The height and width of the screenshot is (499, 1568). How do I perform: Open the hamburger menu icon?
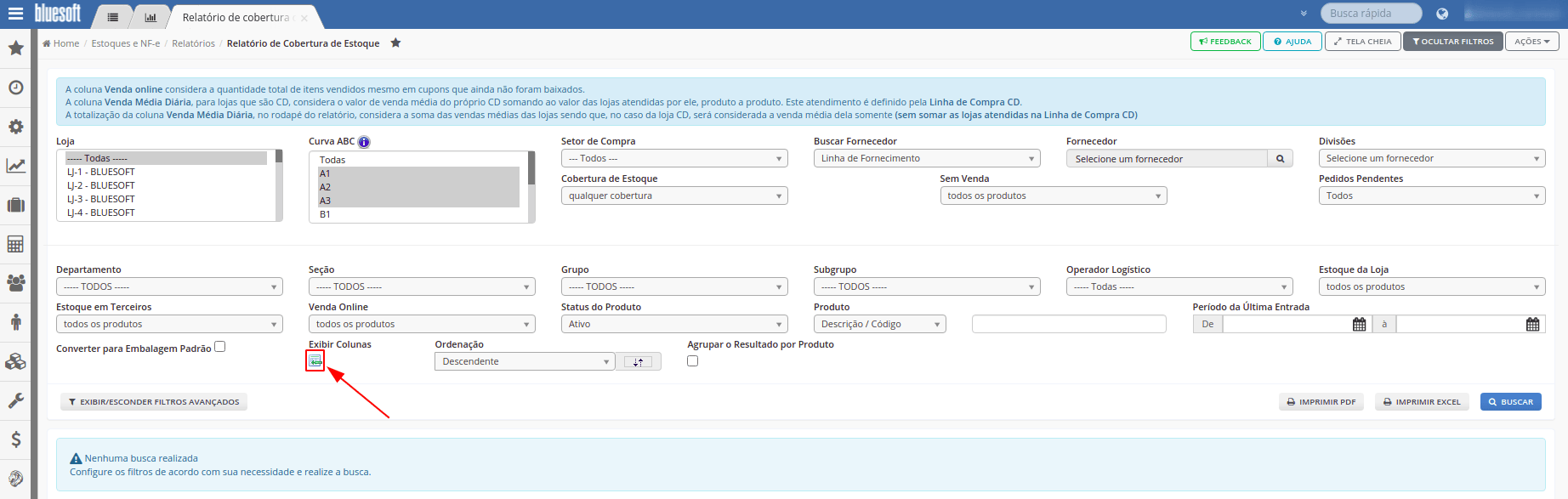[15, 14]
